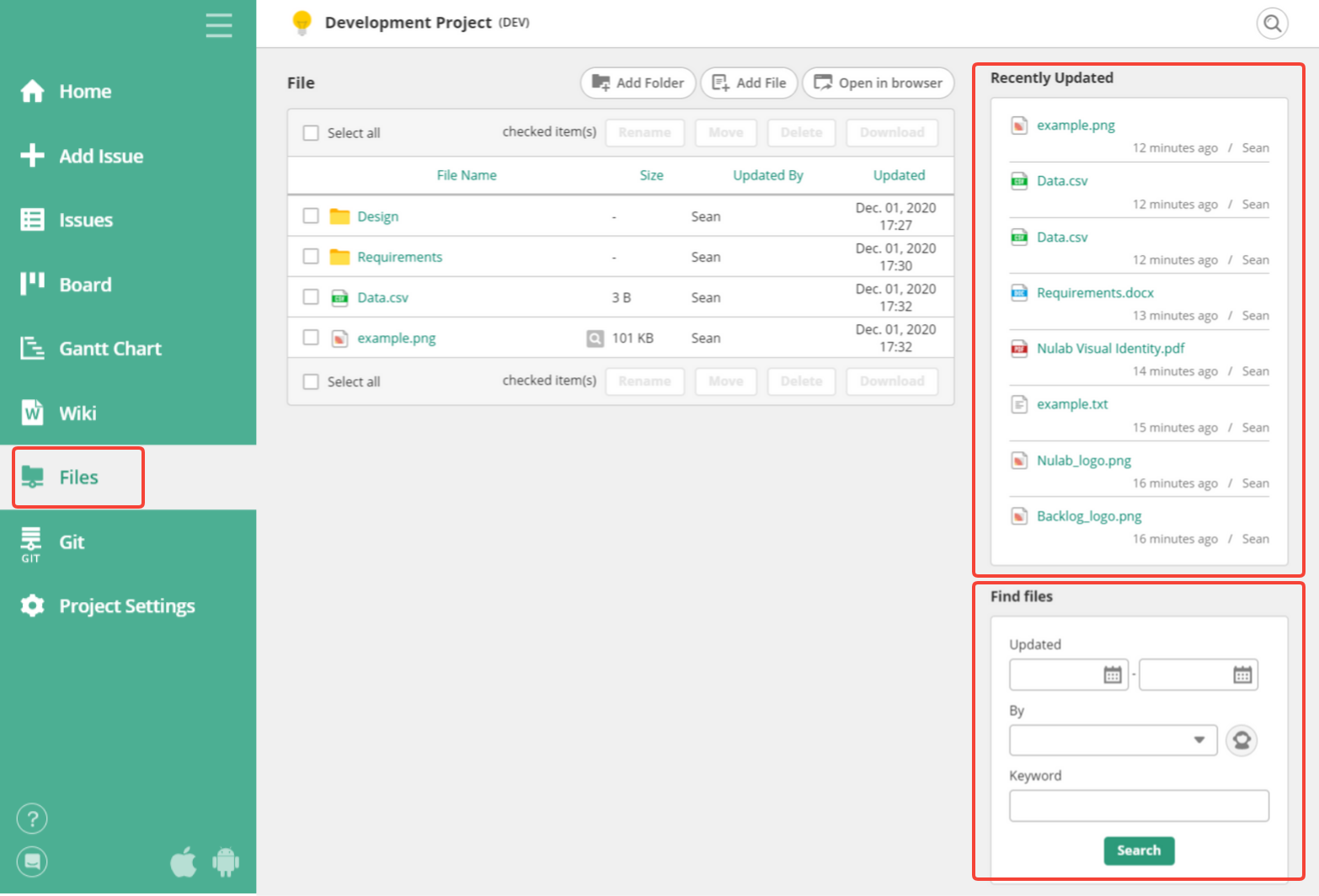Go to Gantt Chart in sidebar

[x=109, y=349]
